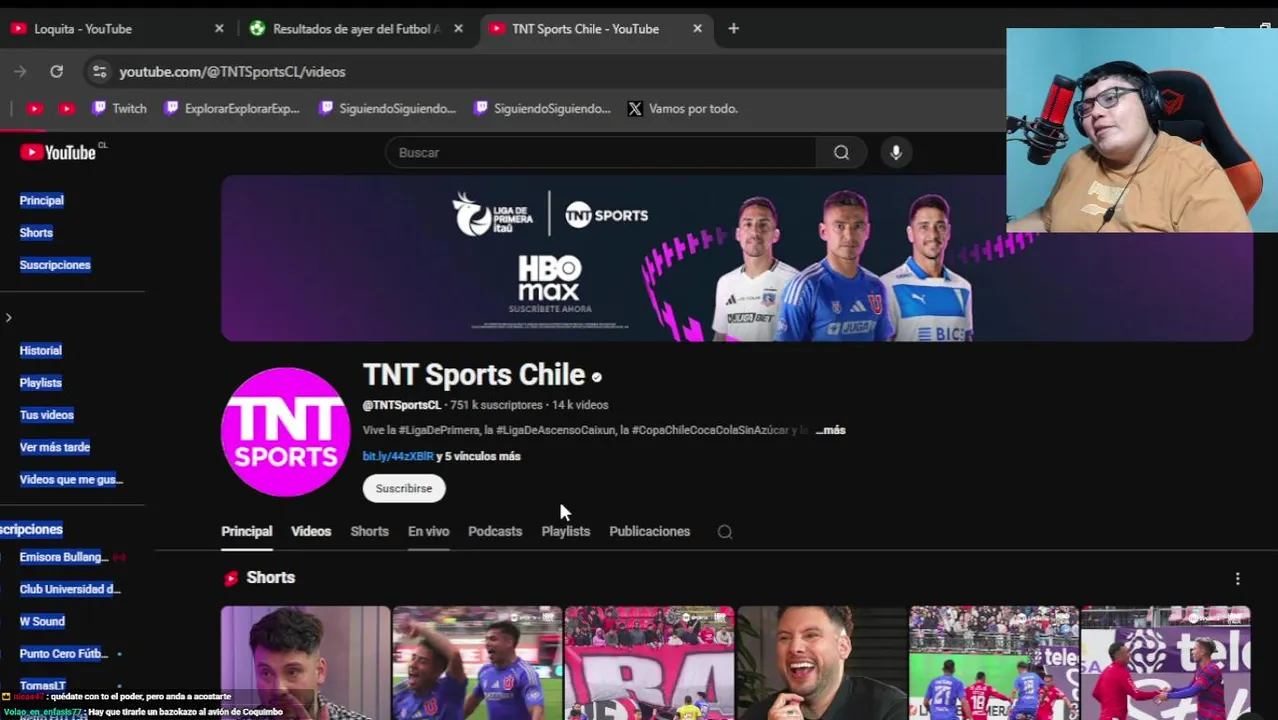The height and width of the screenshot is (720, 1278).
Task: Click the HBO Max channel banner
Action: (x=736, y=258)
